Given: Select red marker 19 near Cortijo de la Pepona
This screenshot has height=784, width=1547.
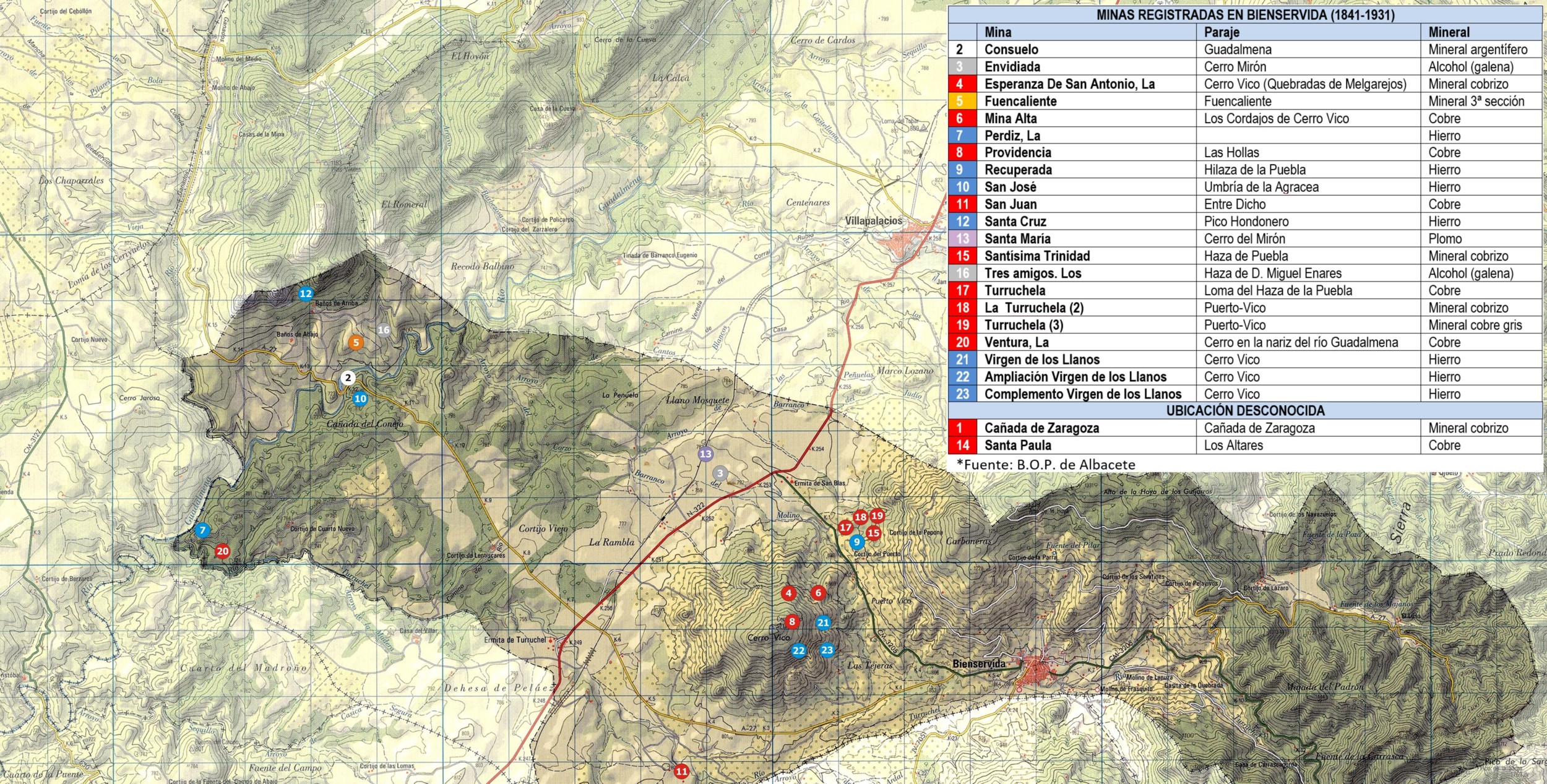Looking at the screenshot, I should [x=877, y=515].
